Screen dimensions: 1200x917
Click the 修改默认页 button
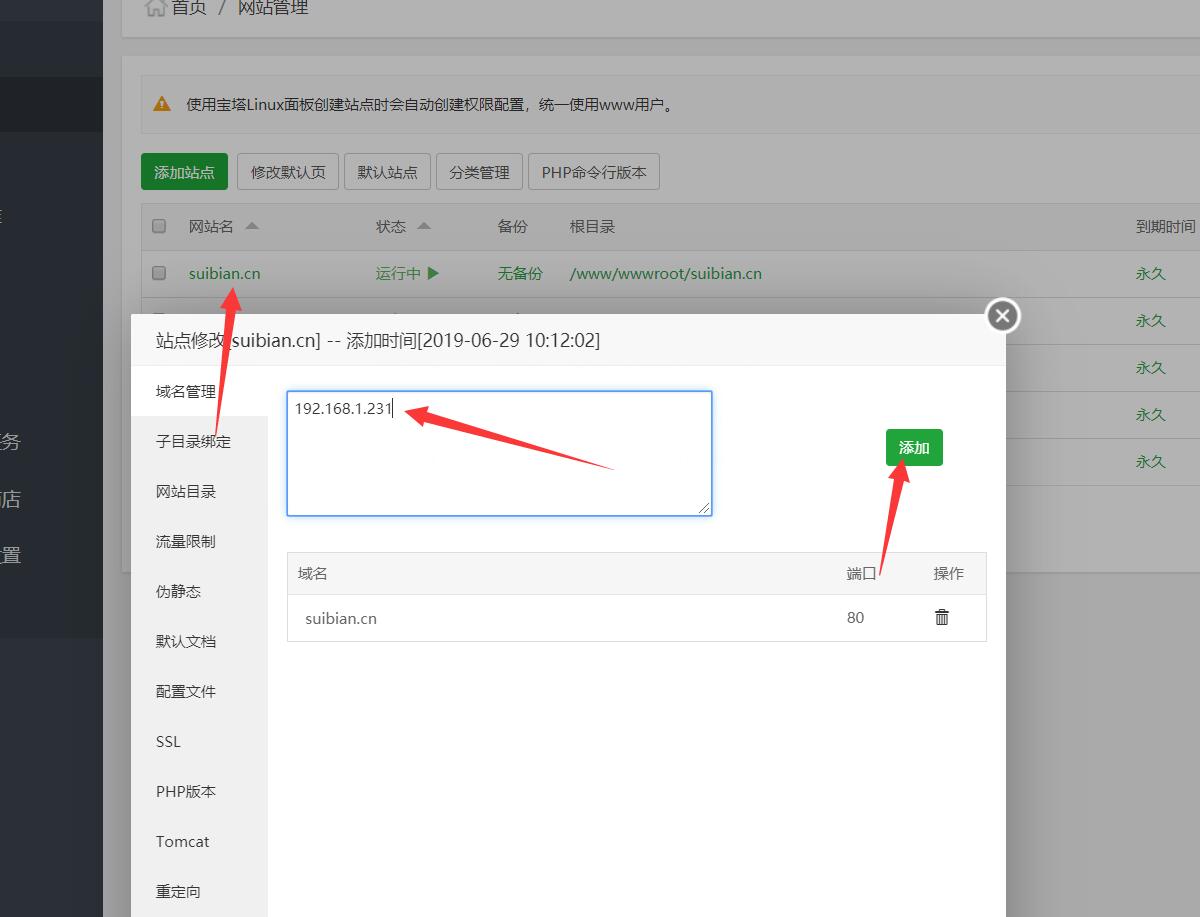pos(288,172)
